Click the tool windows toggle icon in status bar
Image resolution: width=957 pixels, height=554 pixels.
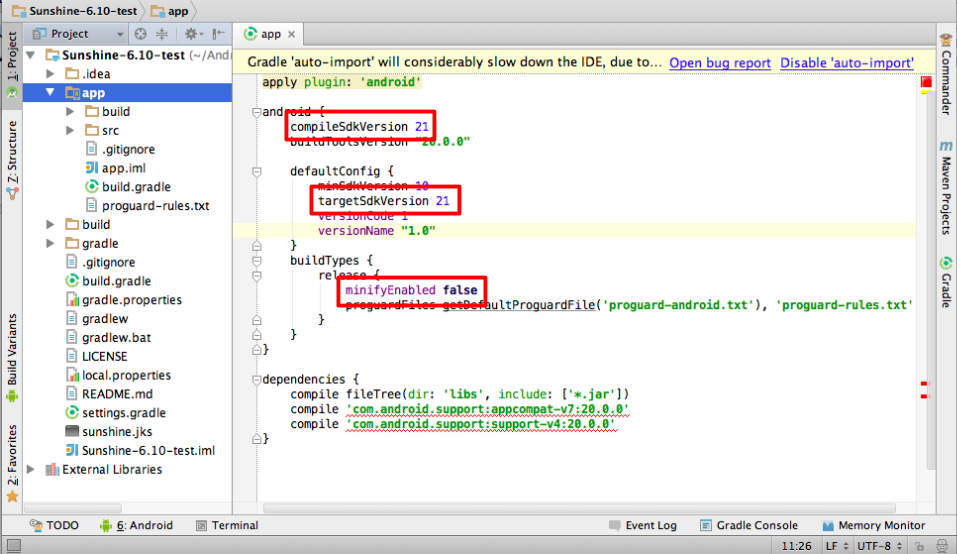coord(13,545)
